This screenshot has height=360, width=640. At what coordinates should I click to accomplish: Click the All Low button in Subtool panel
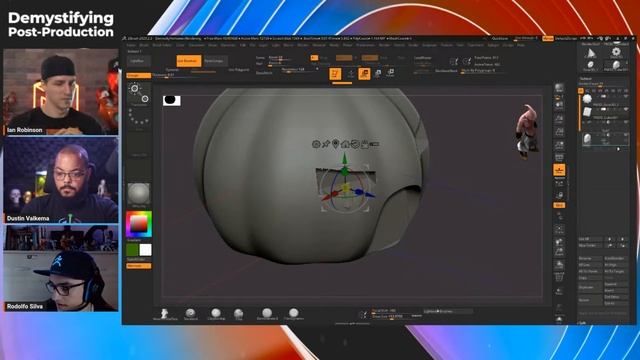[590, 265]
